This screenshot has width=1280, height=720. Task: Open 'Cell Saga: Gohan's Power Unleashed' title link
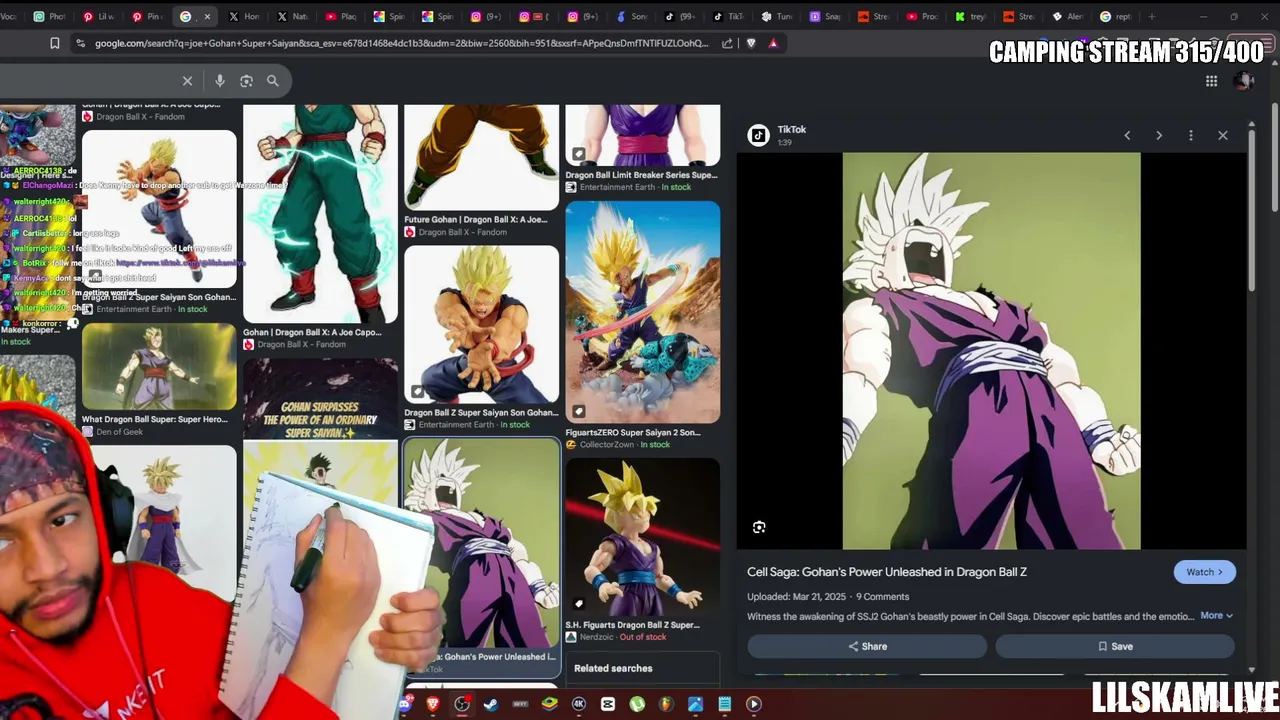click(887, 572)
